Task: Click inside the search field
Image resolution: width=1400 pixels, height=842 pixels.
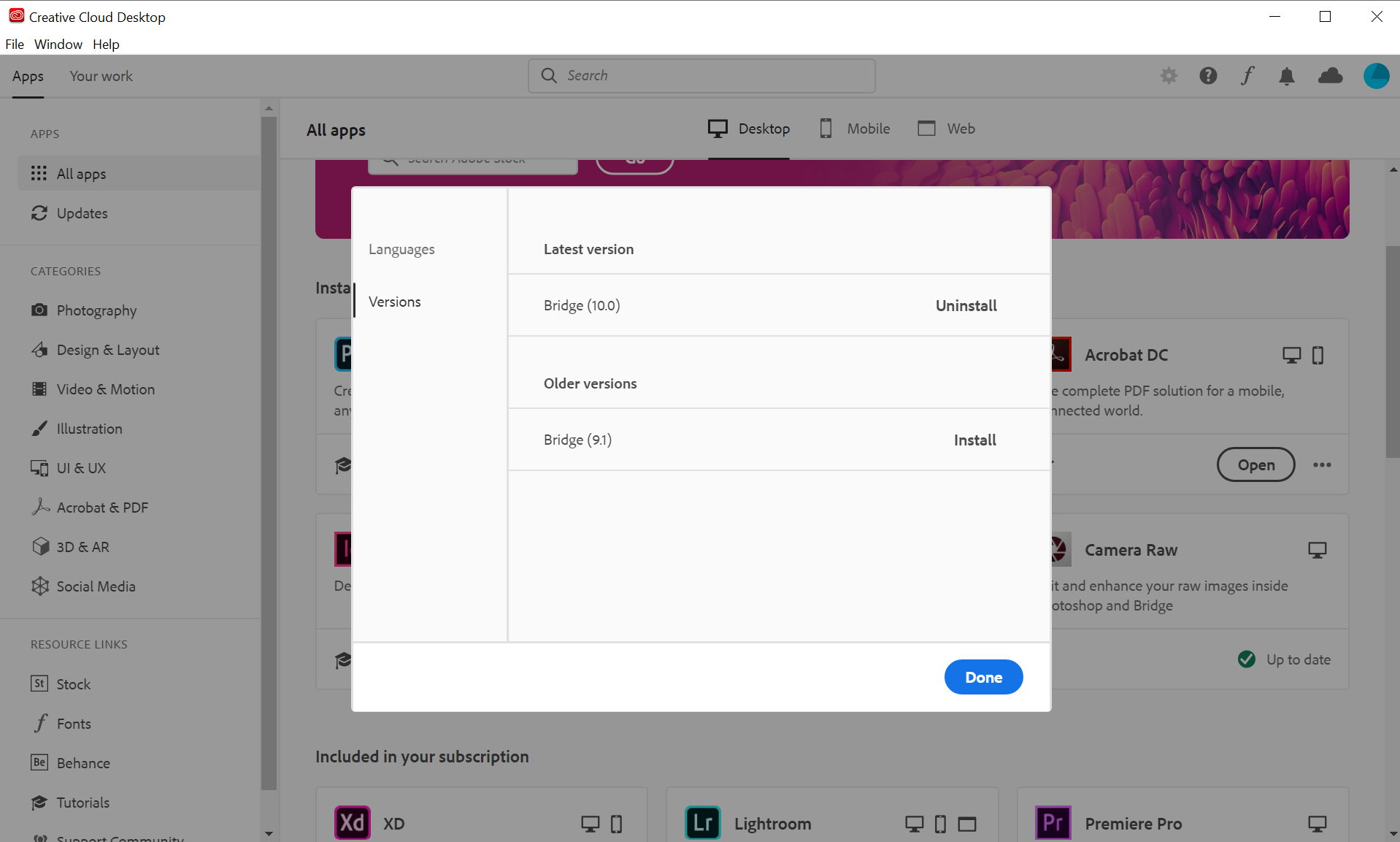Action: 700,75
